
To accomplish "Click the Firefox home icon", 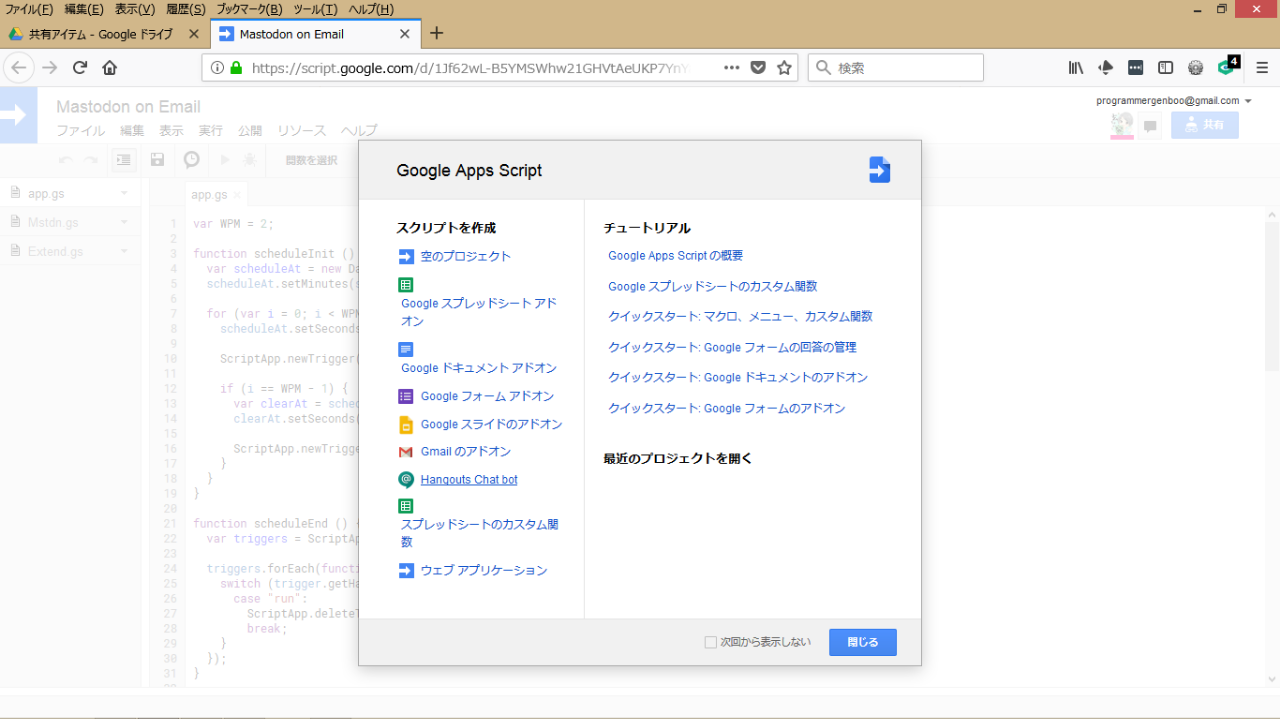I will pyautogui.click(x=110, y=68).
